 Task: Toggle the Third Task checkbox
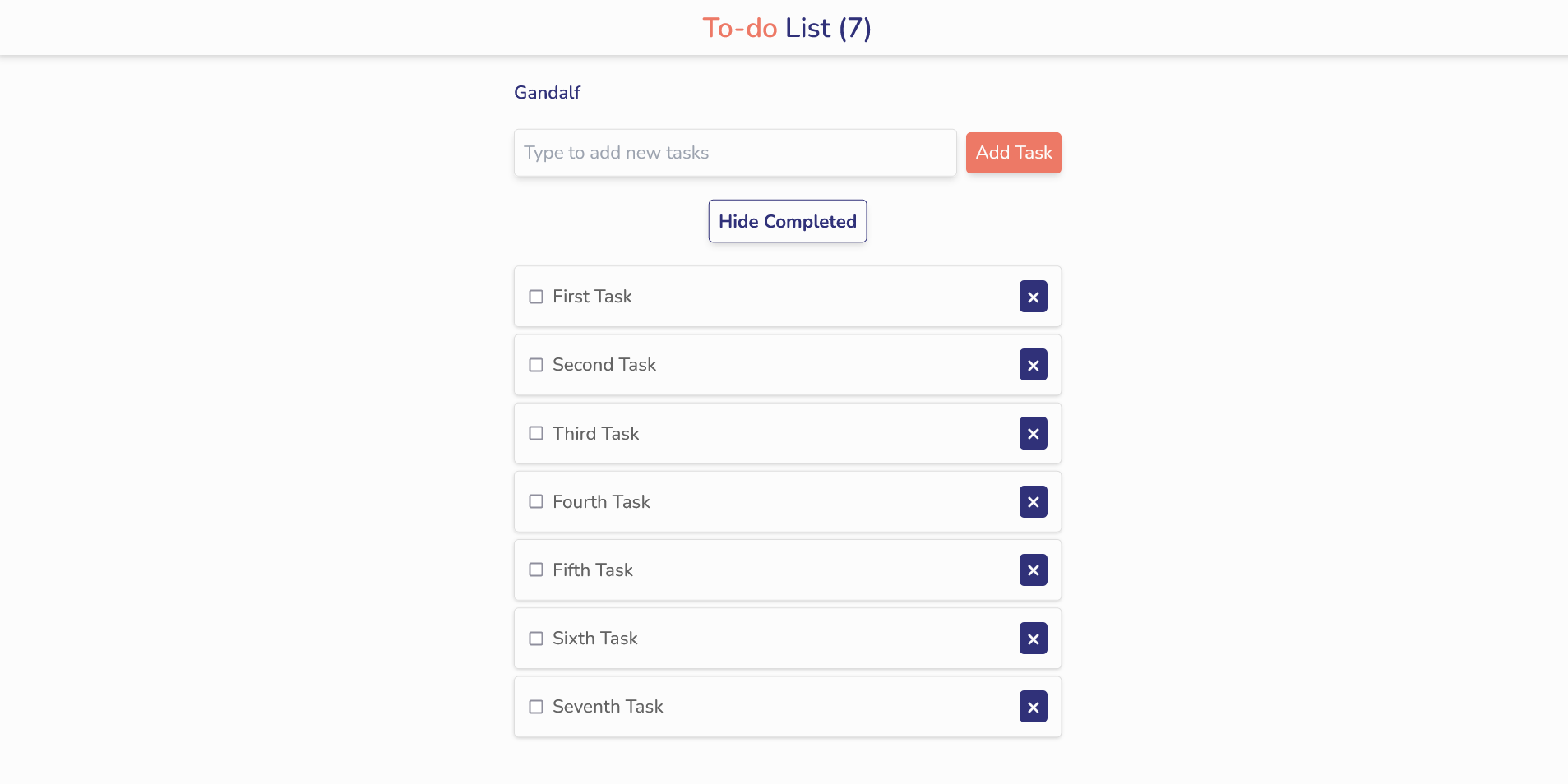coord(536,433)
